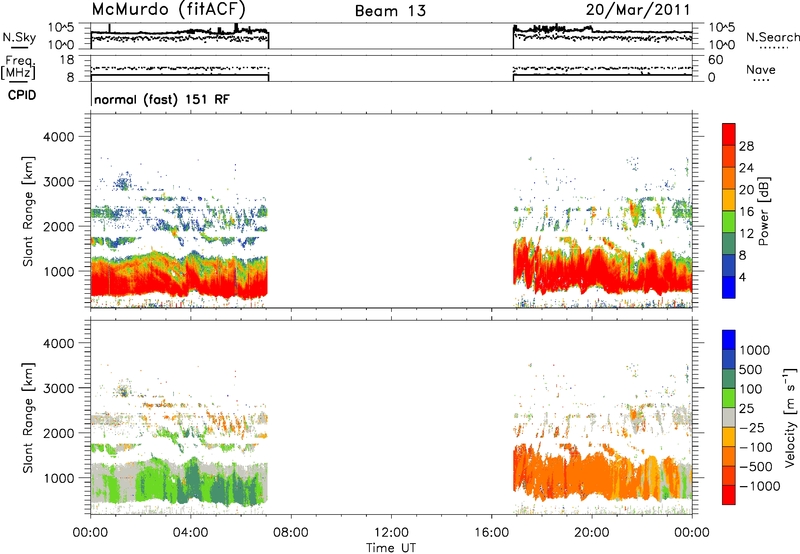
Task: Click the CPID label
Action: point(22,95)
